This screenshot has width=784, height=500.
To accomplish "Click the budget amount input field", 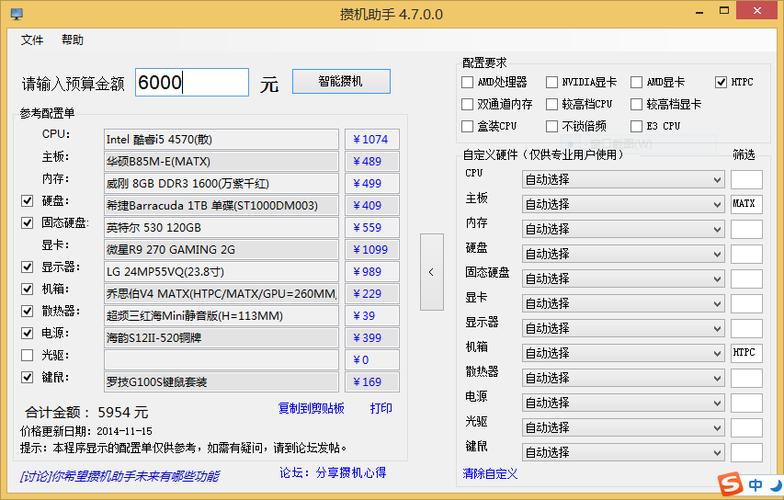I will click(191, 83).
